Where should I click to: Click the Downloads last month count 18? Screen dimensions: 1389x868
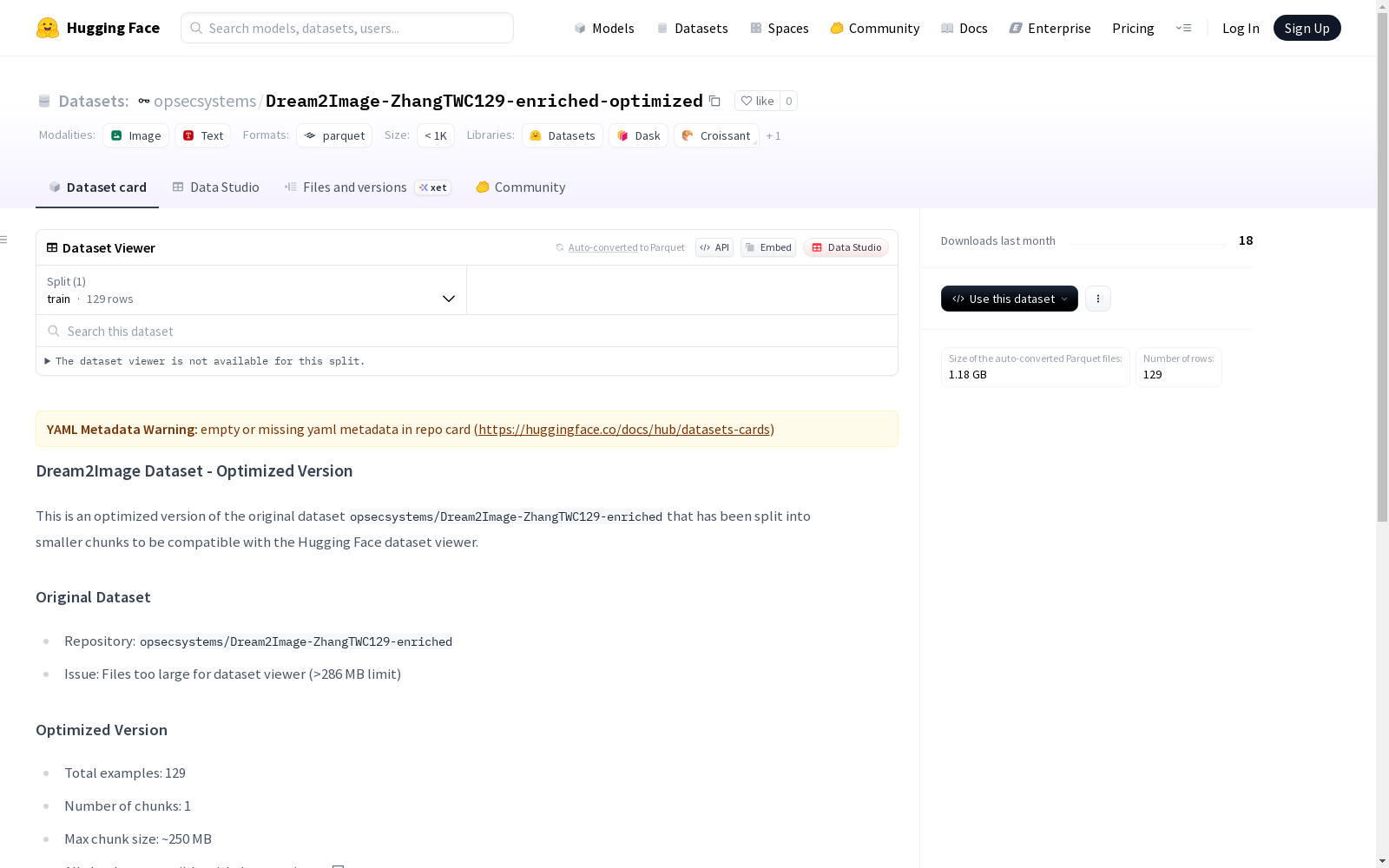(1246, 240)
